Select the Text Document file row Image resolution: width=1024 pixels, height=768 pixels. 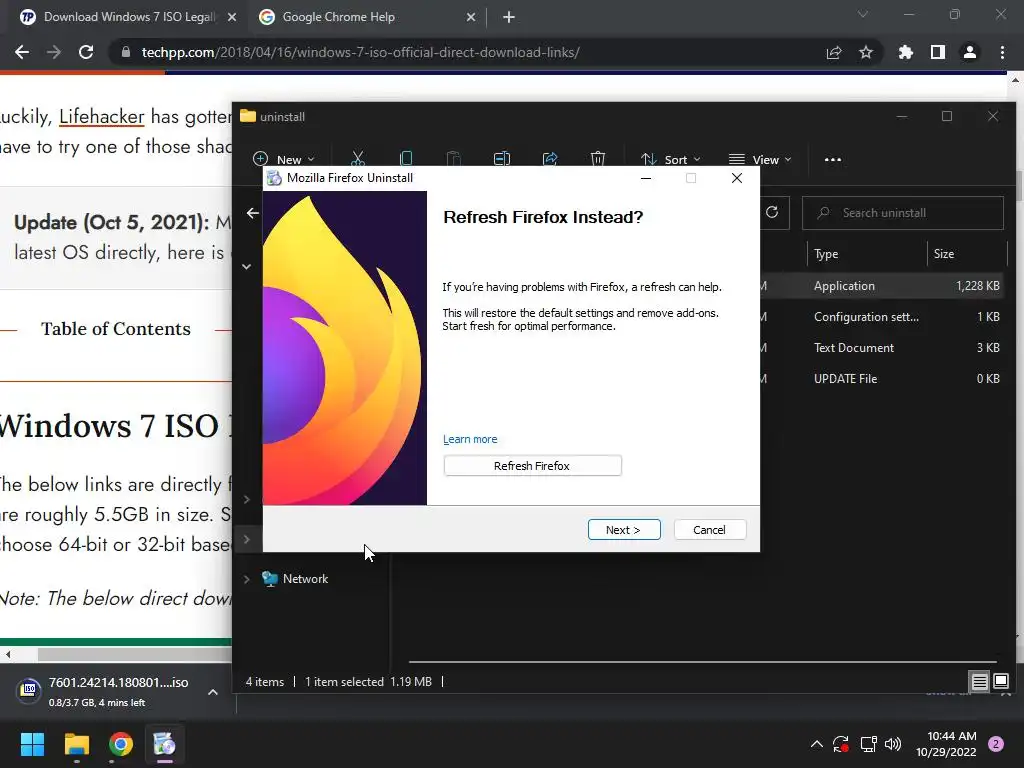pos(882,347)
